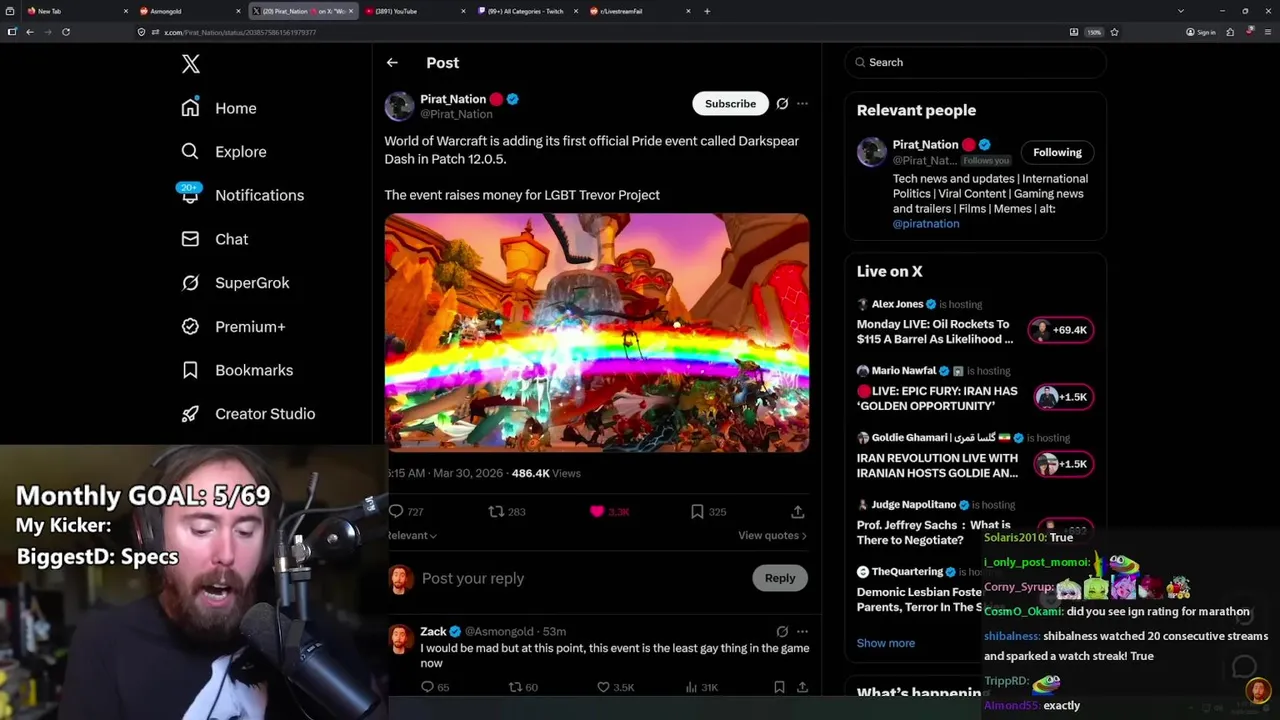
Task: Click the reply icon showing 727
Action: click(x=396, y=511)
